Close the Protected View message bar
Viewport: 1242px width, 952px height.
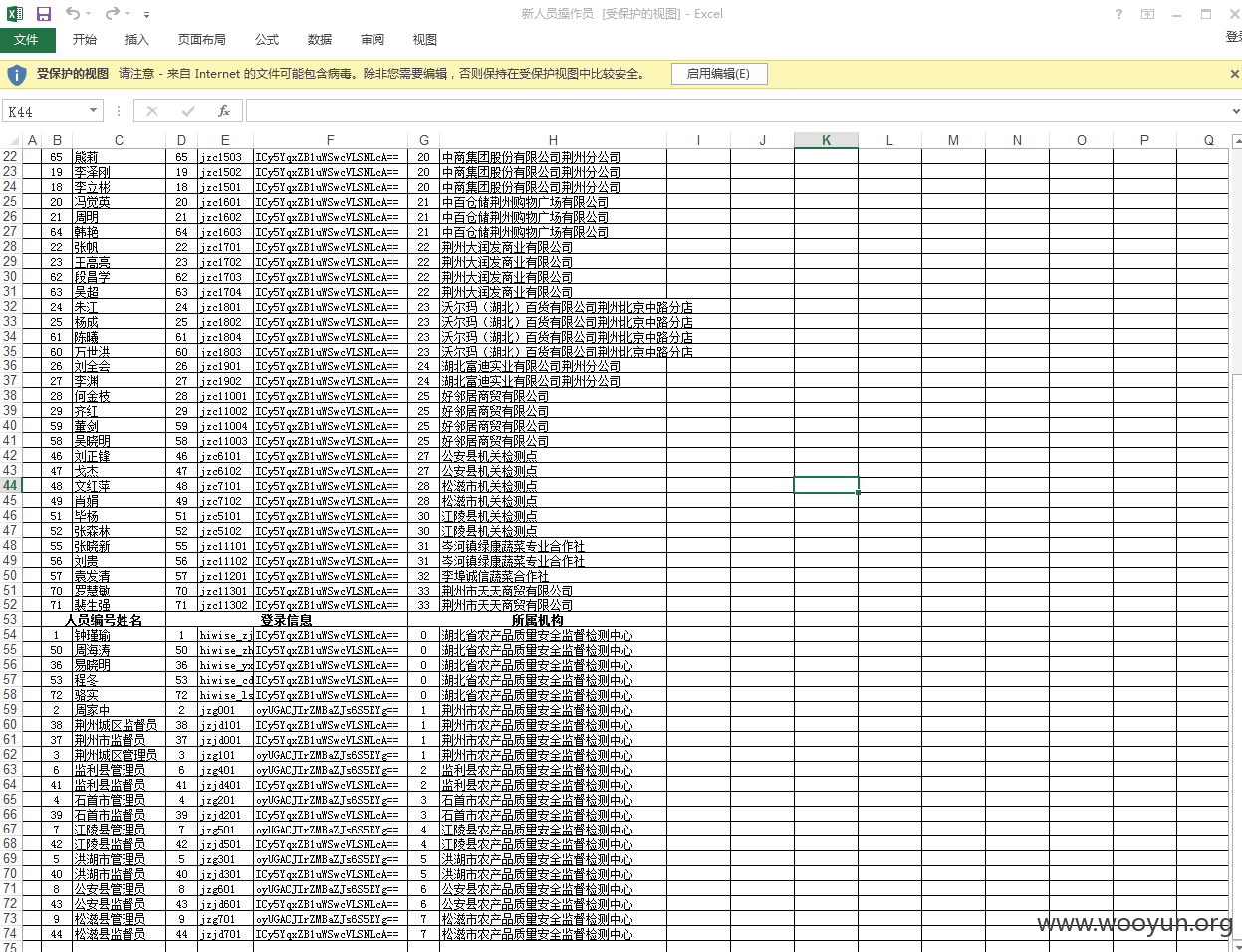point(1234,74)
